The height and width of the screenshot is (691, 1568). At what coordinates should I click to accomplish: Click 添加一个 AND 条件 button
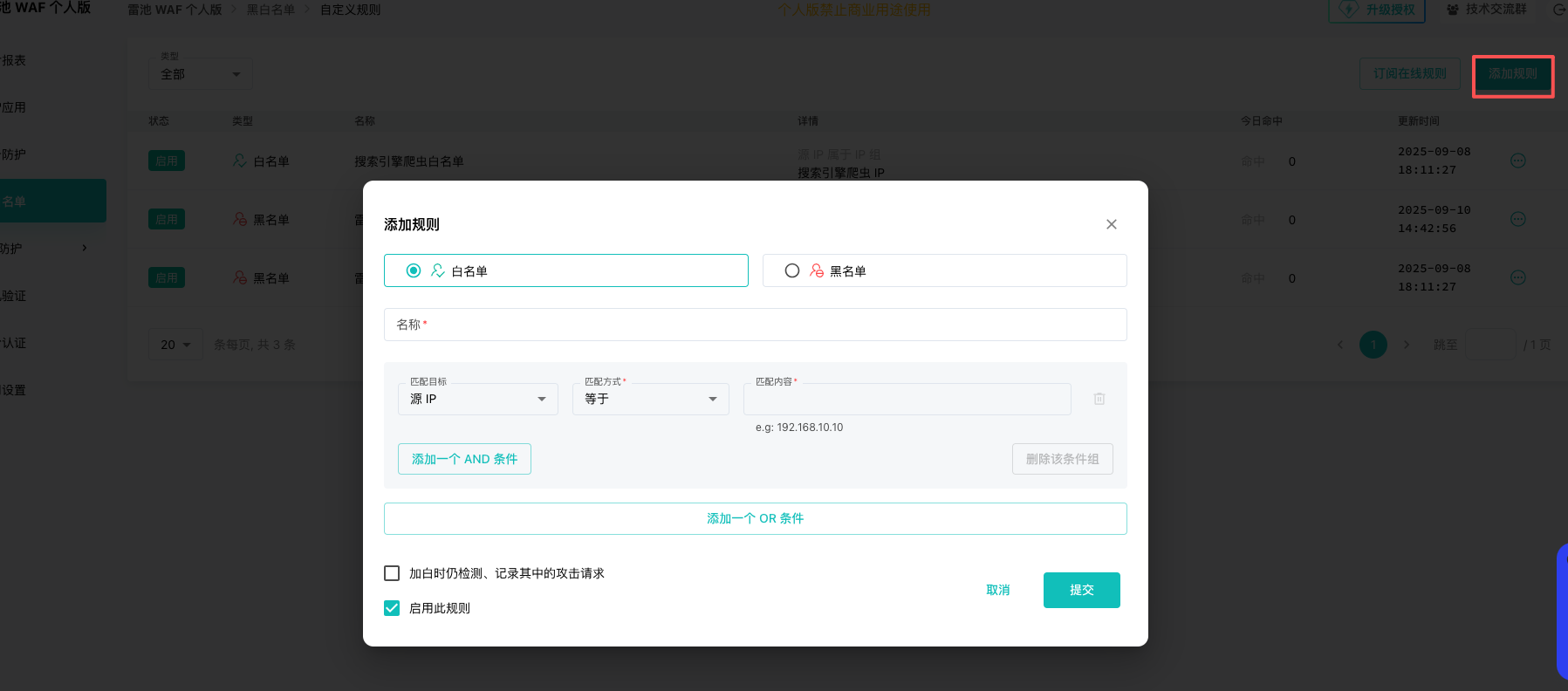pos(464,459)
